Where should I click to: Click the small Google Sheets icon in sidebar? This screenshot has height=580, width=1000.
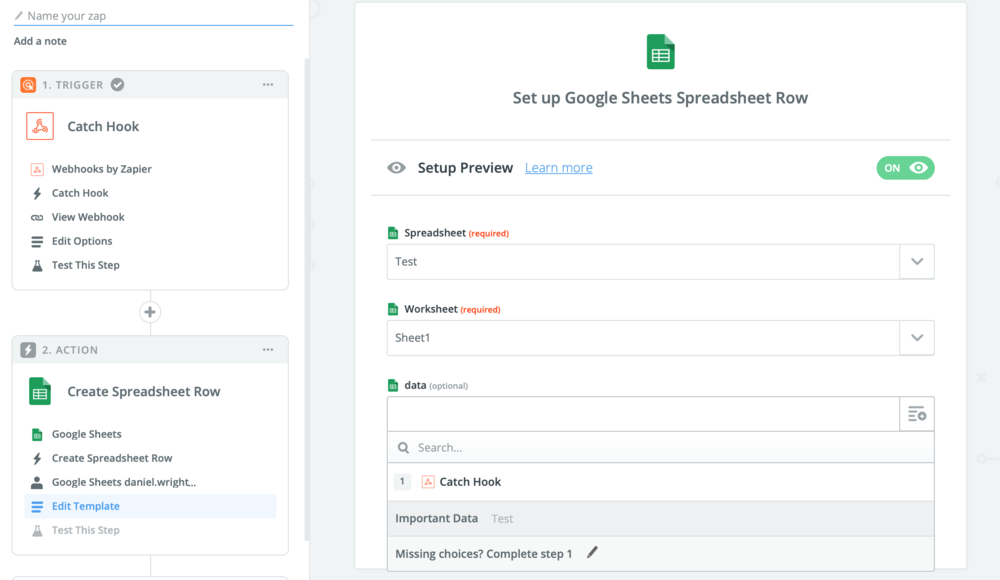(37, 435)
